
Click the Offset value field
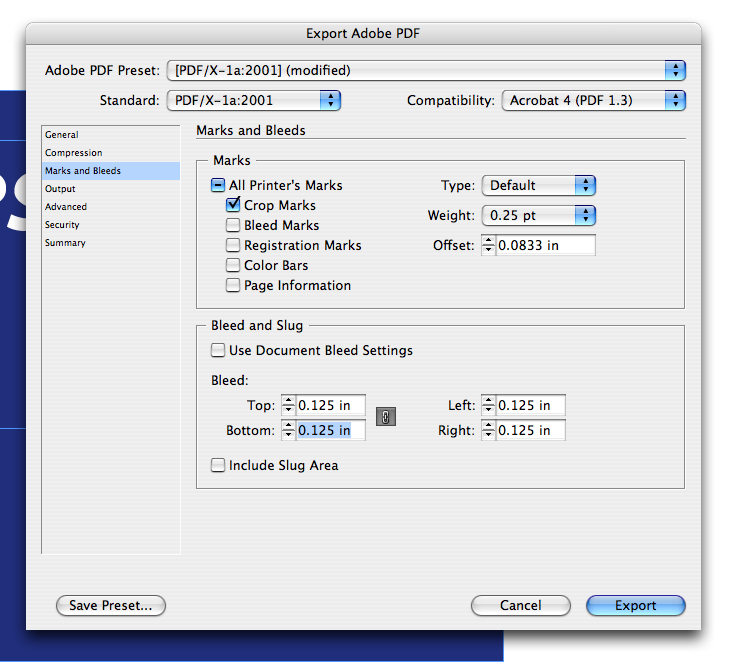pyautogui.click(x=545, y=245)
